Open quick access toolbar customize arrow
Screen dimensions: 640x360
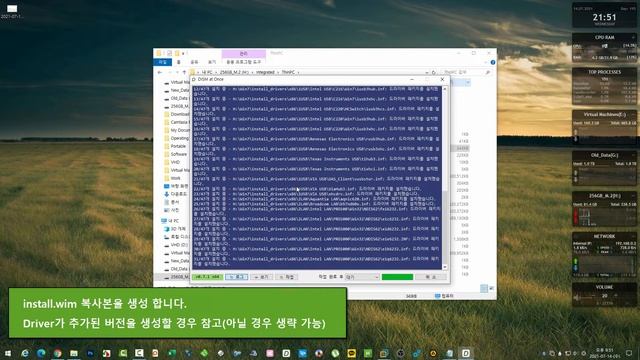coord(183,53)
